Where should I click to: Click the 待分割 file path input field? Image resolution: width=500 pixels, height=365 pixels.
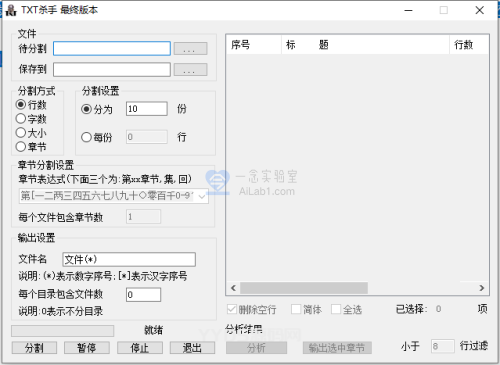pos(112,49)
